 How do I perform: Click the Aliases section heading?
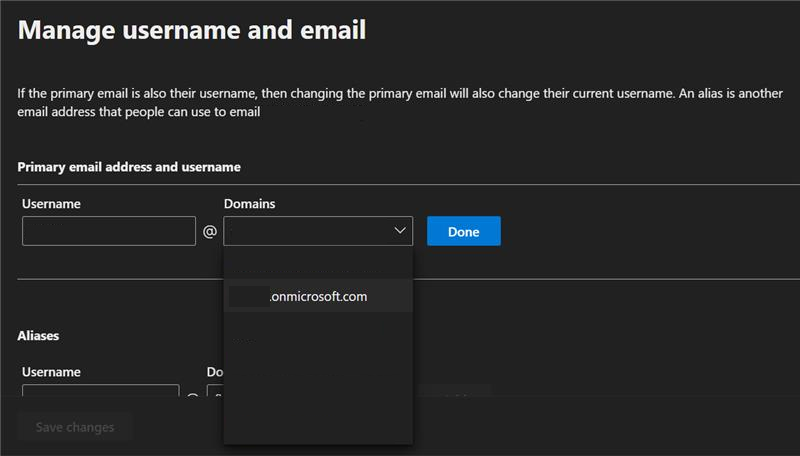[x=38, y=336]
